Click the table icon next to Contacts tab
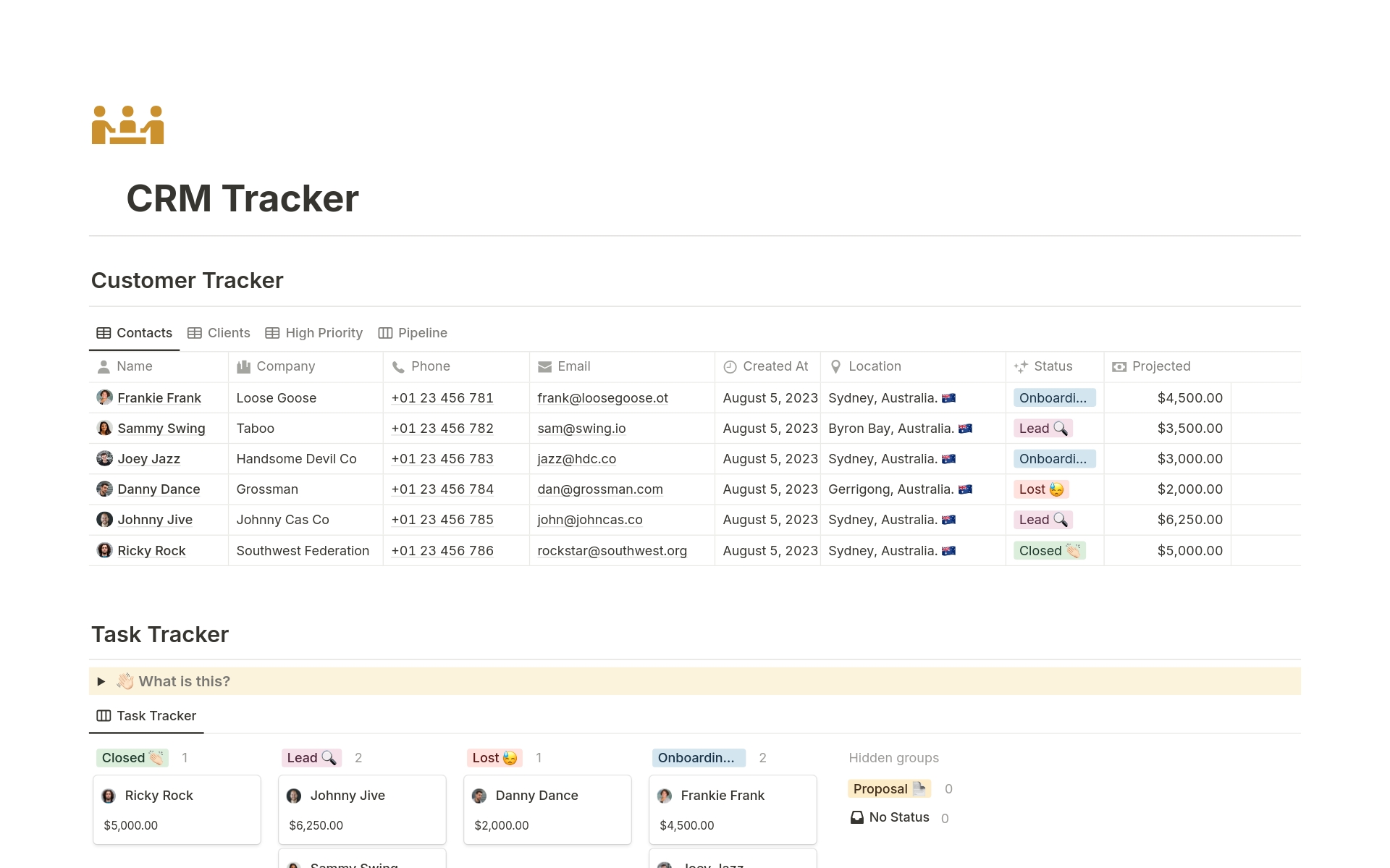 pyautogui.click(x=104, y=333)
